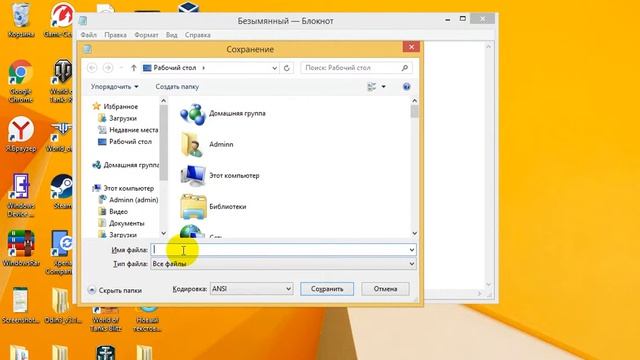This screenshot has height=360, width=640.
Task: Open the Screenshot file desktop icon
Action: 20,305
